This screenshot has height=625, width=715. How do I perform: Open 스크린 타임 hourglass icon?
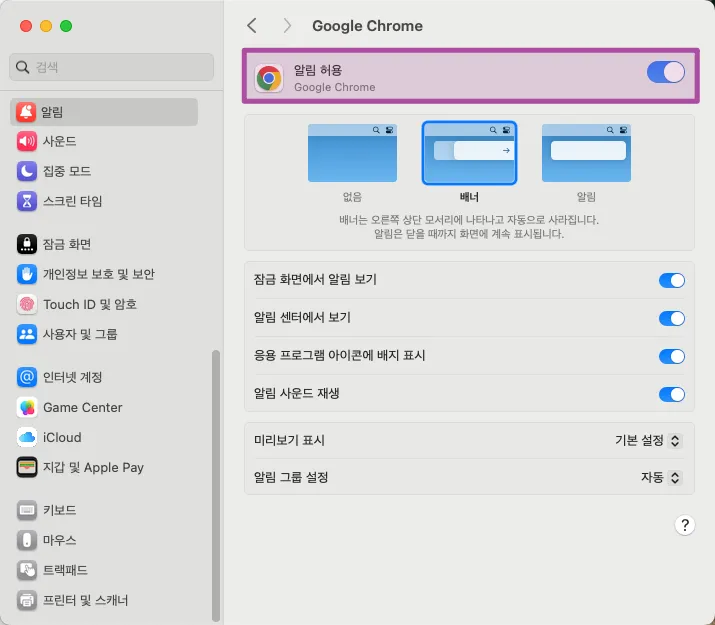(x=26, y=201)
